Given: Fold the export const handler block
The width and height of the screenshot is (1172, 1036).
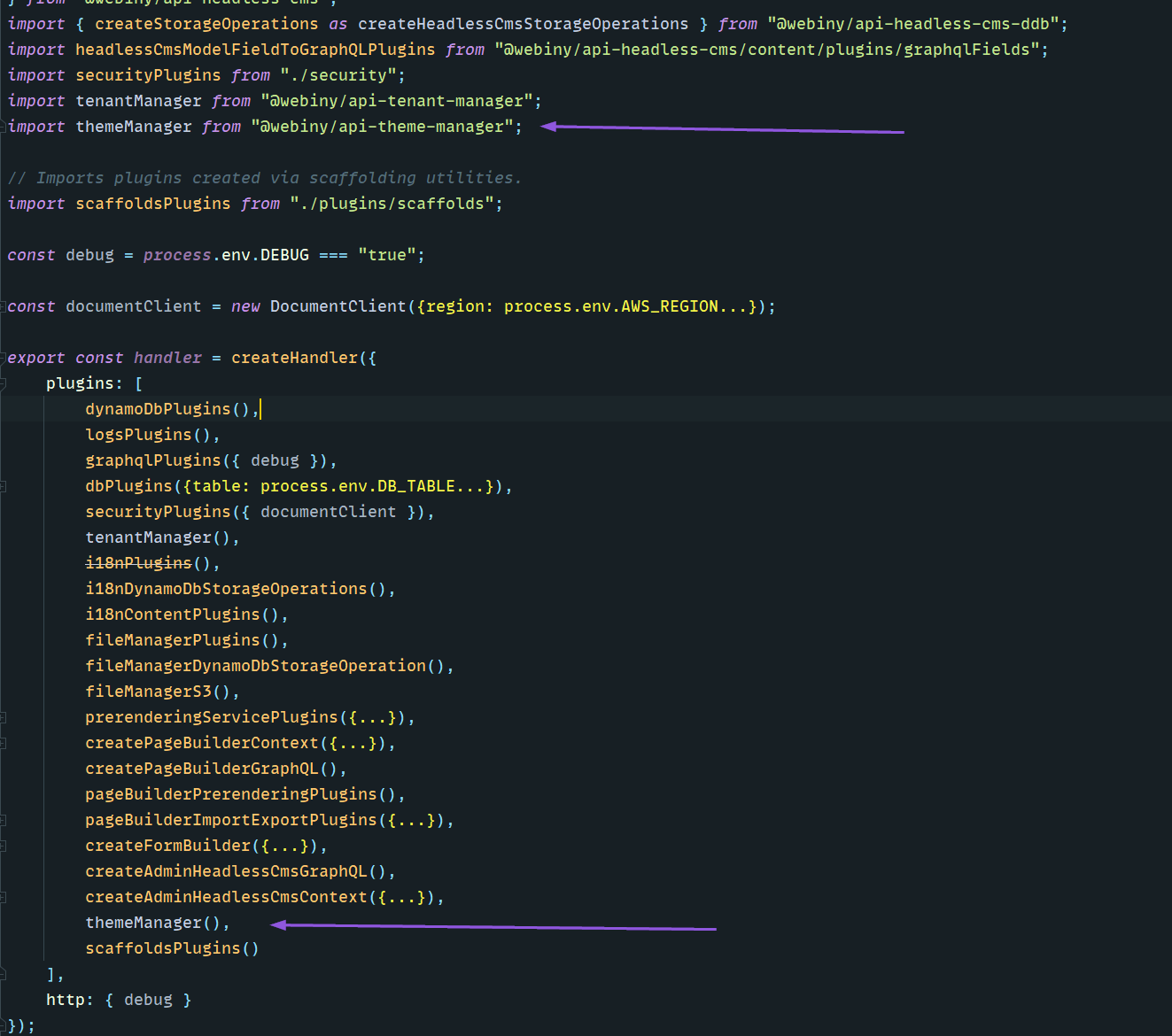Looking at the screenshot, I should tap(4, 357).
